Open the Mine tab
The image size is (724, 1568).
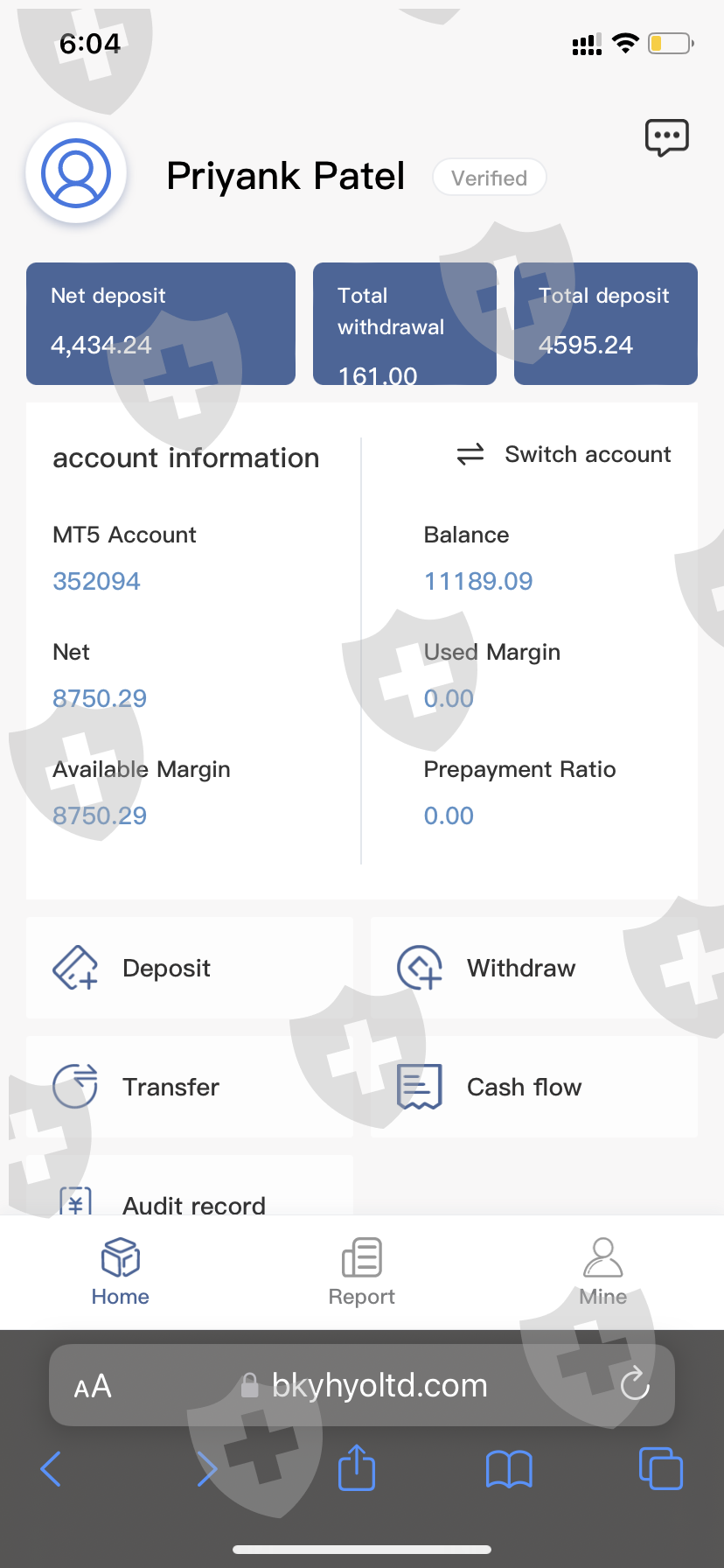(602, 1271)
